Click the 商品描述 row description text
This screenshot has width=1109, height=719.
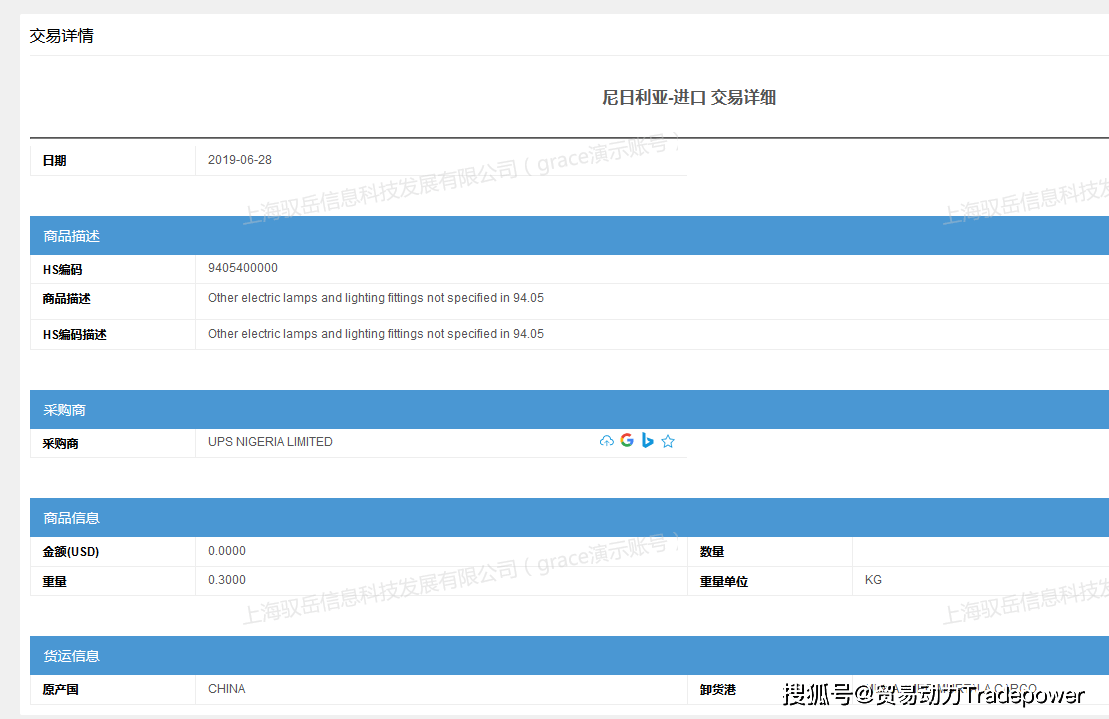pos(376,298)
